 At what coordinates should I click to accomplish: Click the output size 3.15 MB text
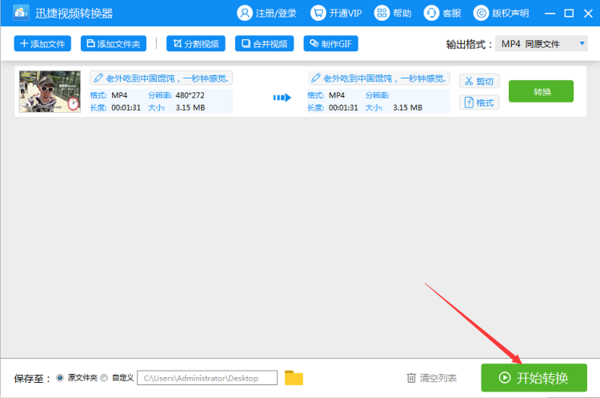(408, 108)
